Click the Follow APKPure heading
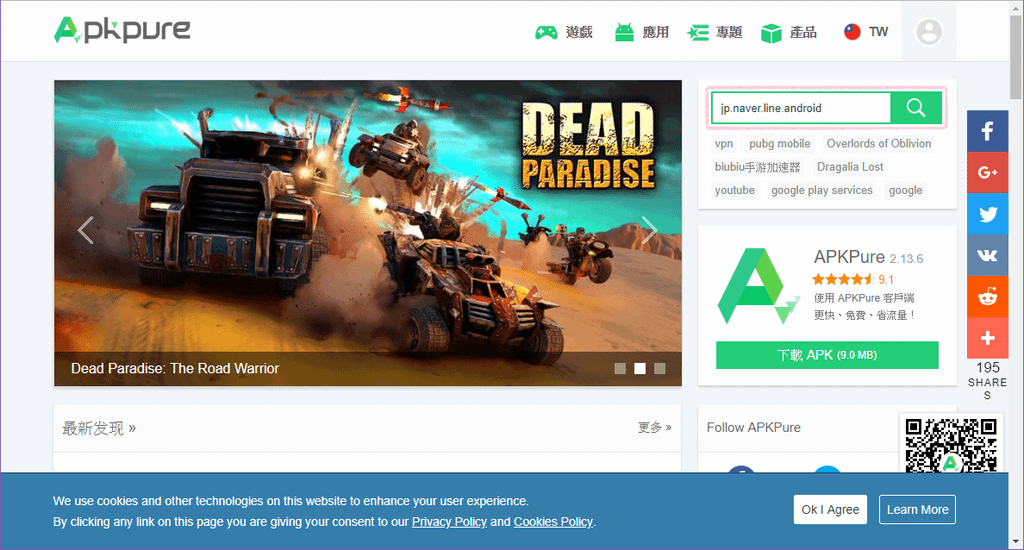This screenshot has height=550, width=1024. [754, 427]
